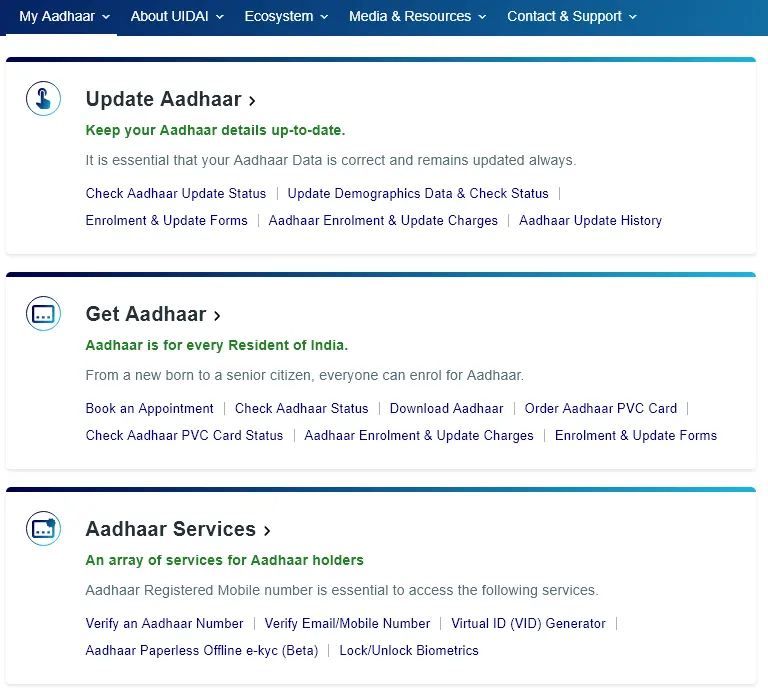This screenshot has height=692, width=768.
Task: Open Aadhaar Enrolment & Update Charges under Update Aadhaar
Action: [383, 220]
